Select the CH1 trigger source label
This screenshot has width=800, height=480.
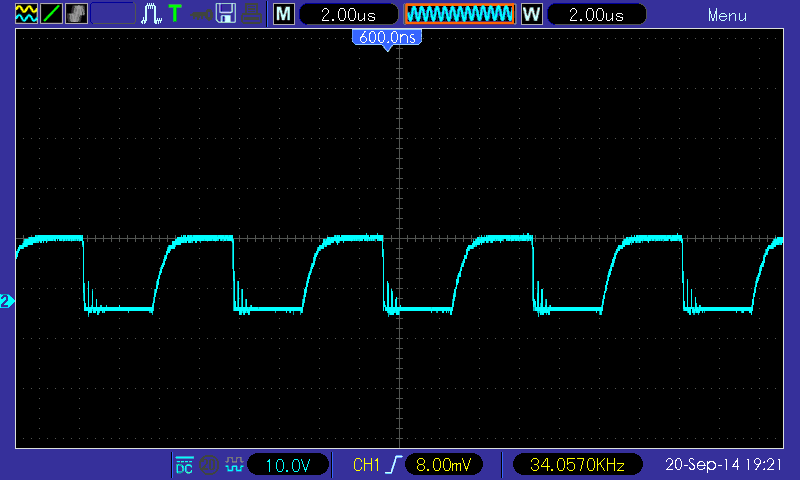(x=366, y=465)
